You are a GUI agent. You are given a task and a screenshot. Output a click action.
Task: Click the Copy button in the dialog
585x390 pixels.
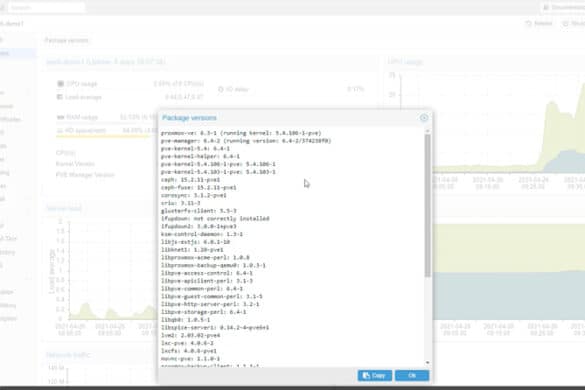coord(375,375)
